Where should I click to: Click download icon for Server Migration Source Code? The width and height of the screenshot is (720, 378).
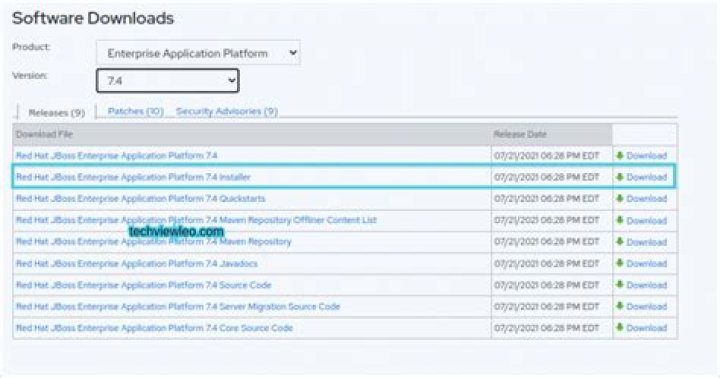tap(619, 306)
